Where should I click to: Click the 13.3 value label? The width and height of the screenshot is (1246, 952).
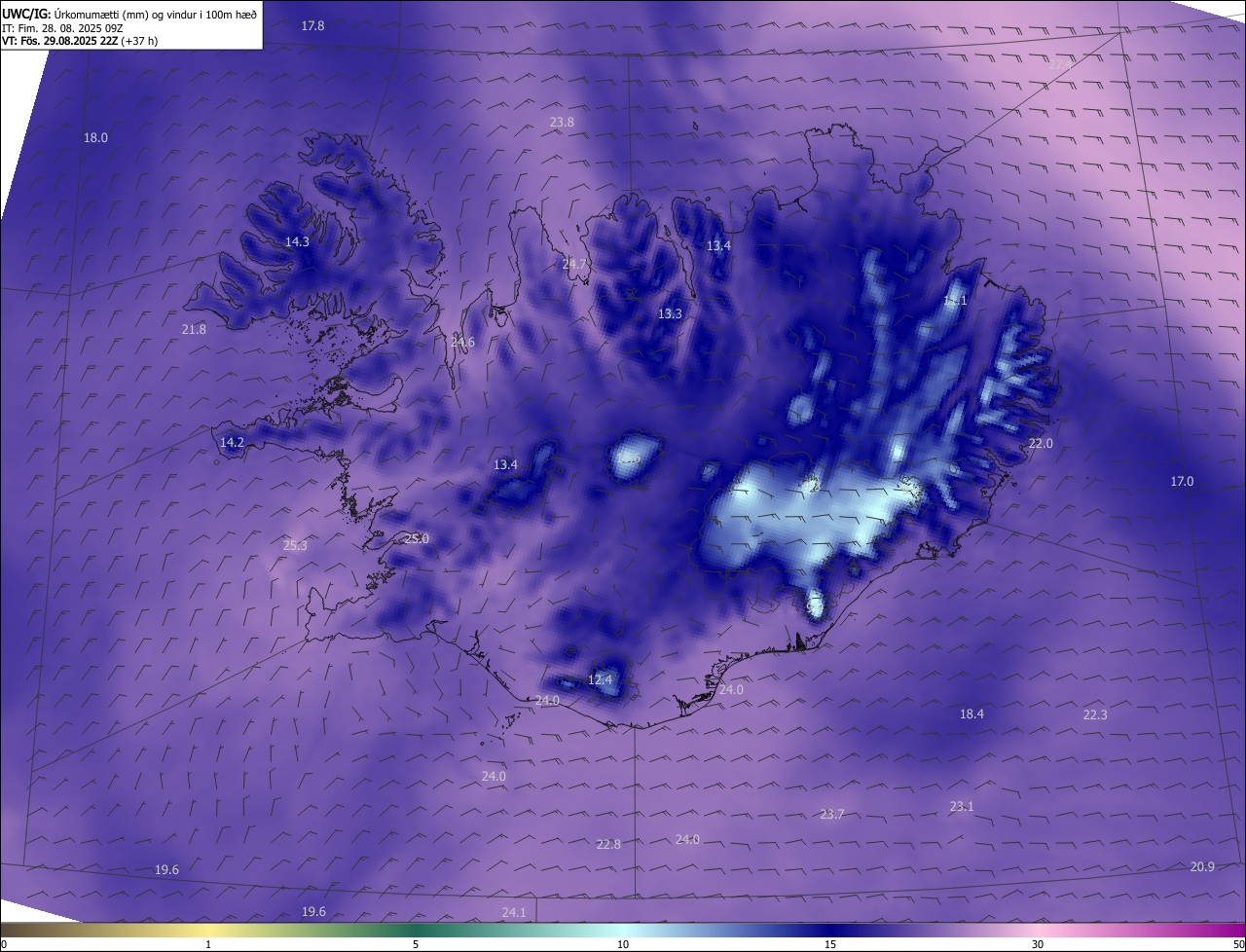[670, 314]
